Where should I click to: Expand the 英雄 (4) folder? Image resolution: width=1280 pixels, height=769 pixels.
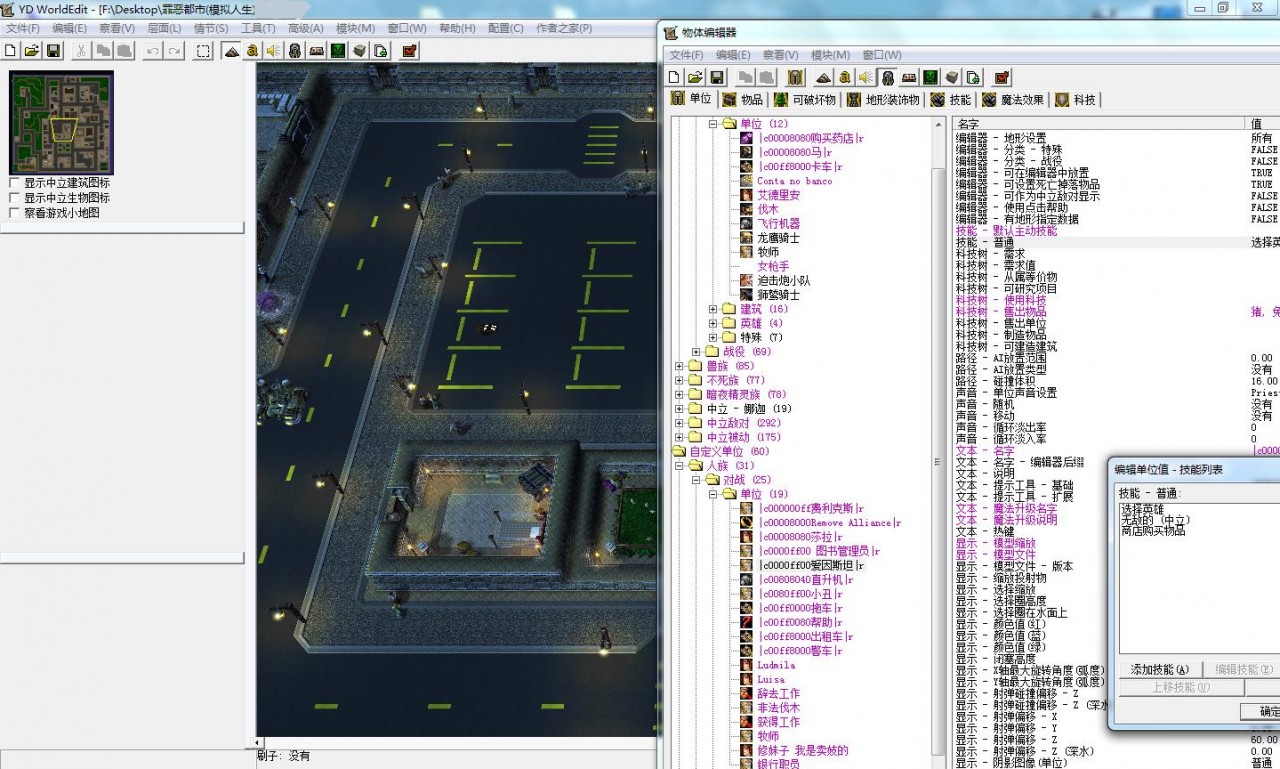click(x=714, y=323)
